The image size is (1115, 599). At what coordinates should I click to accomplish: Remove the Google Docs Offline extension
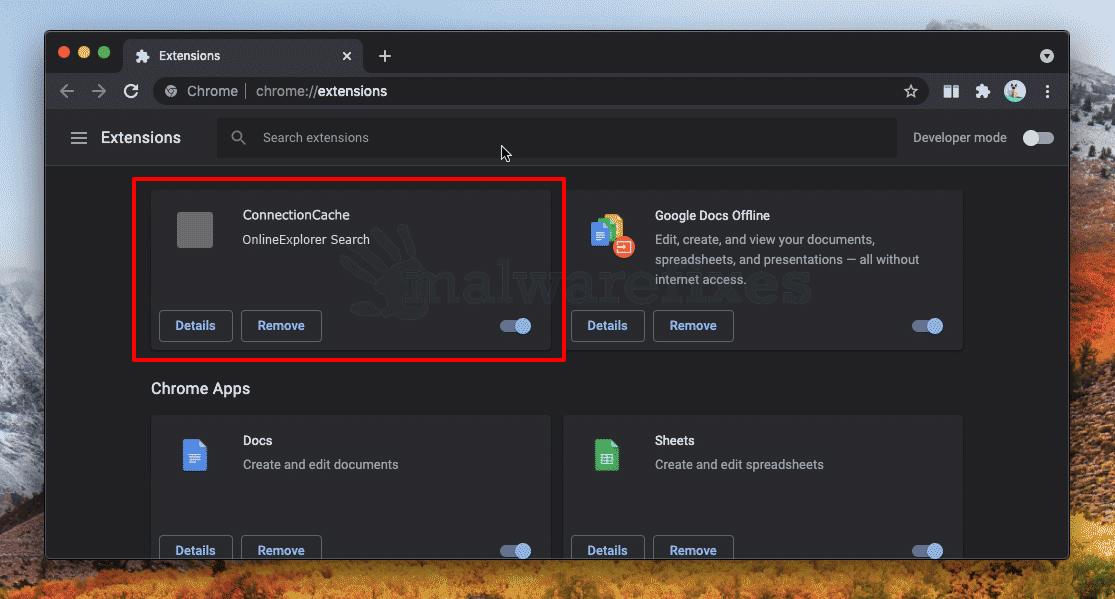pyautogui.click(x=693, y=326)
